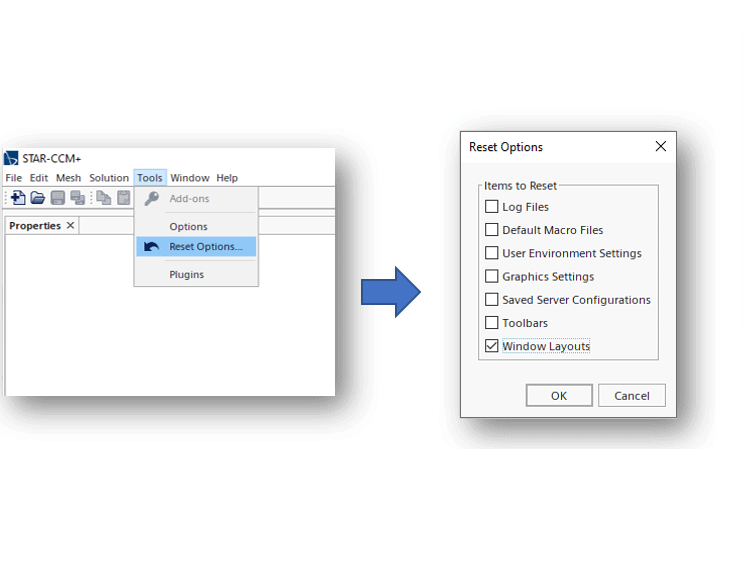Enable the Log Files checkbox
Viewport: 755px width, 577px height.
pos(491,207)
